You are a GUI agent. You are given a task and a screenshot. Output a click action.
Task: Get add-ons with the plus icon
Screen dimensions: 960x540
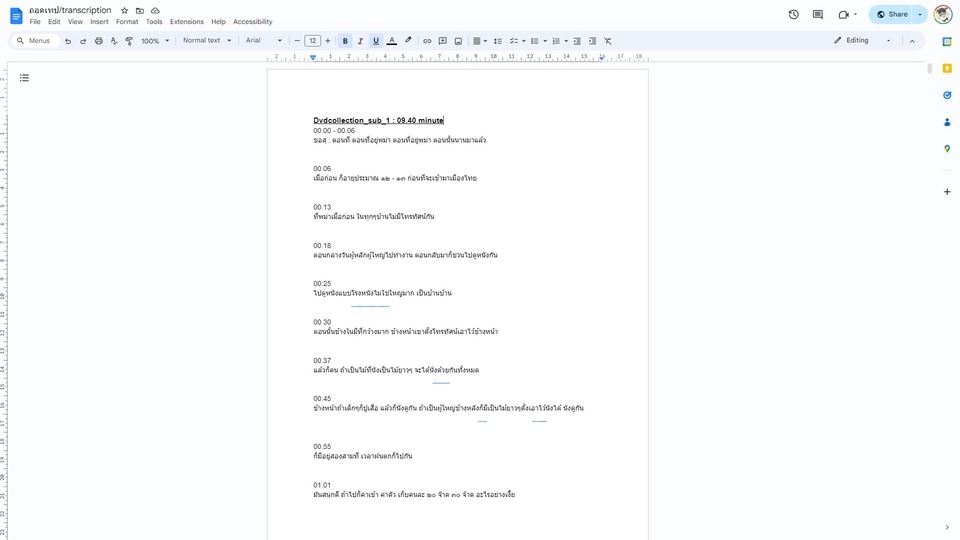tap(947, 192)
